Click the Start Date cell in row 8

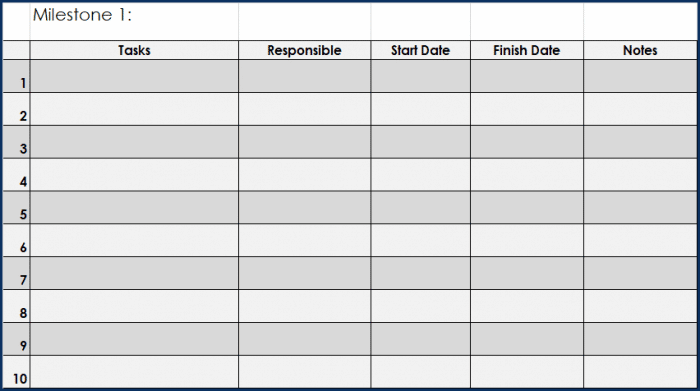pyautogui.click(x=421, y=306)
